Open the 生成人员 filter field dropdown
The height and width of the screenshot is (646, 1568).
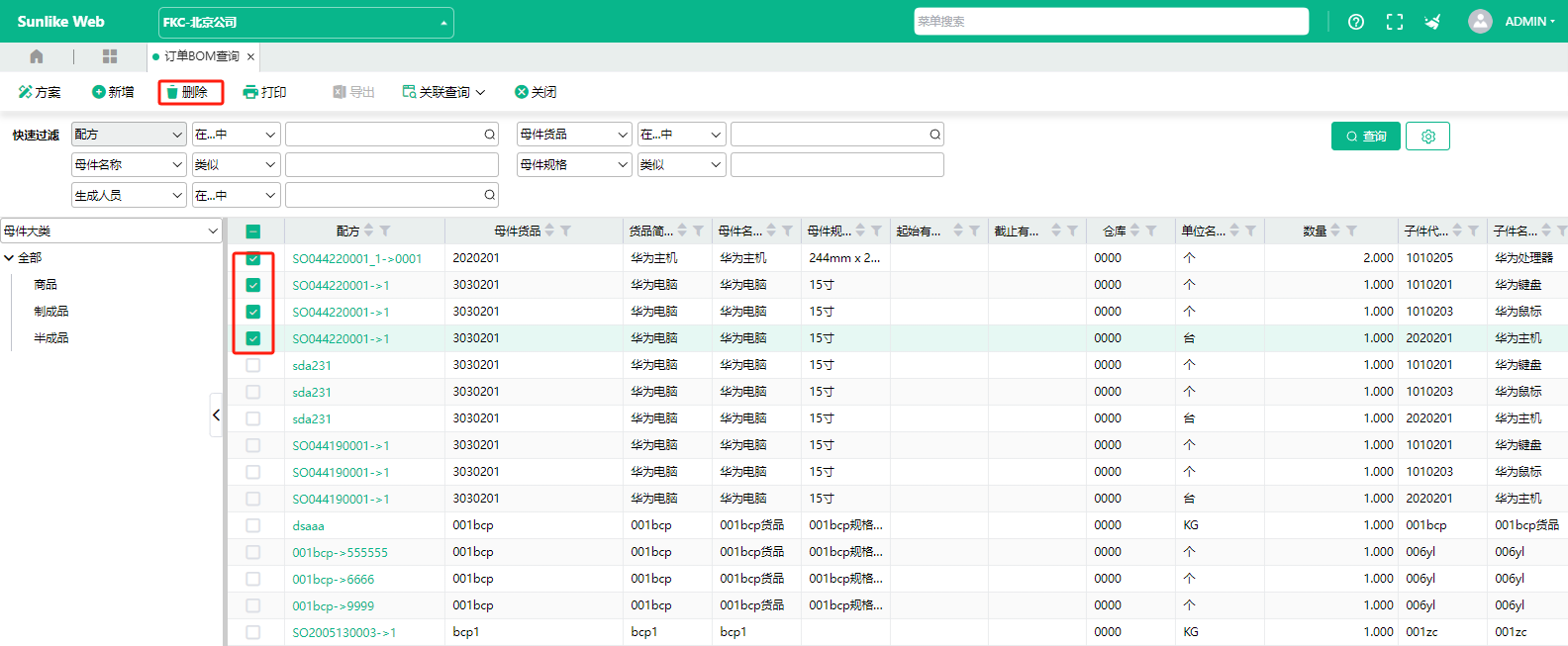tap(129, 196)
